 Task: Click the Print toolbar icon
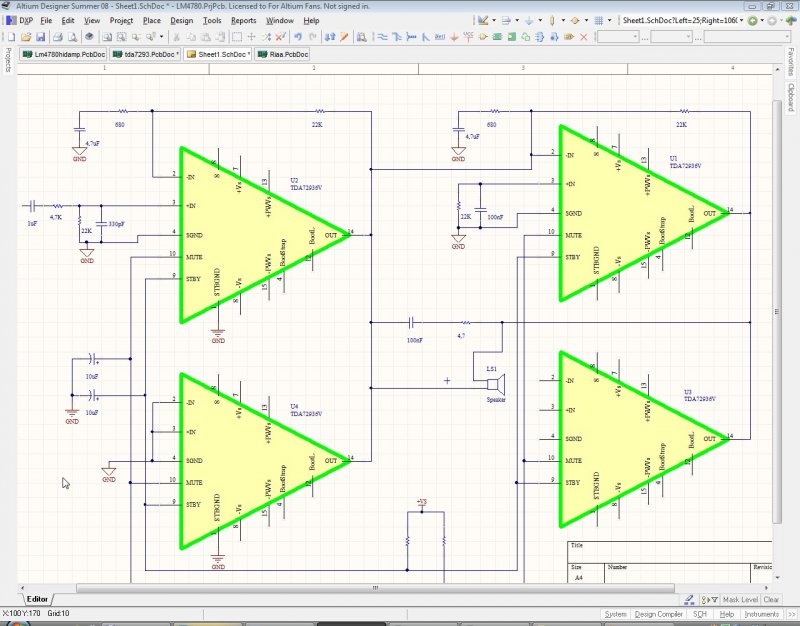tap(58, 37)
